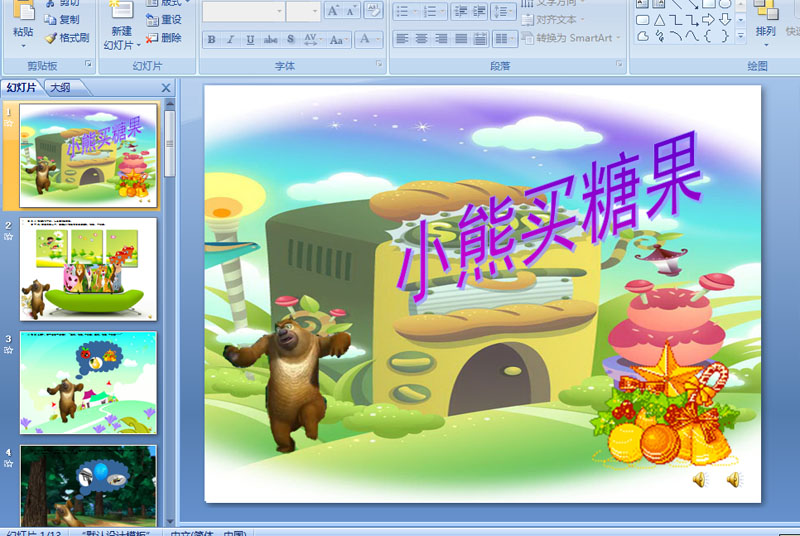This screenshot has width=800, height=536.
Task: Select slide 4 thumbnail
Action: [x=88, y=486]
